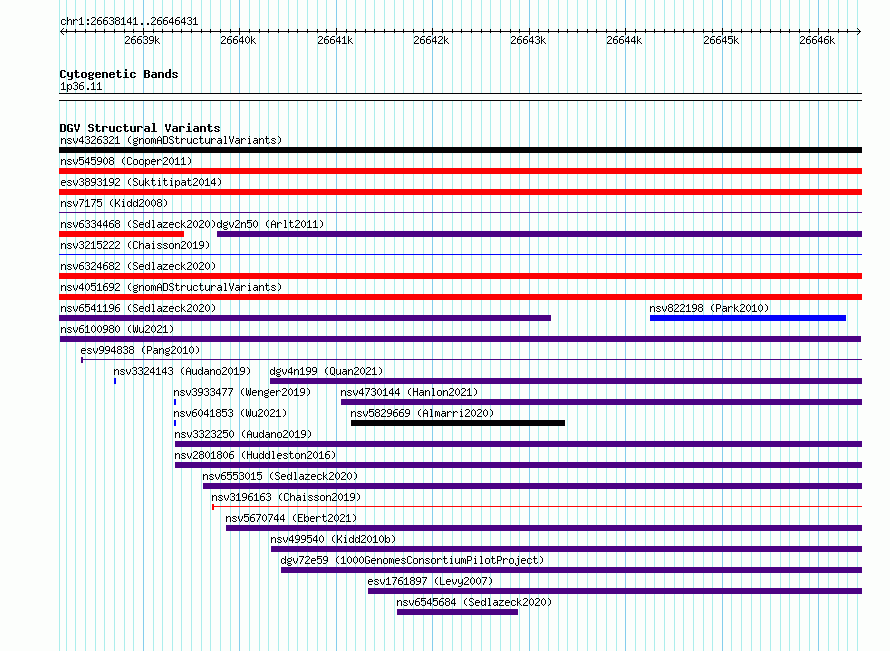Image resolution: width=890 pixels, height=651 pixels.
Task: Click the blue nsv822198 variant bar
Action: point(748,318)
